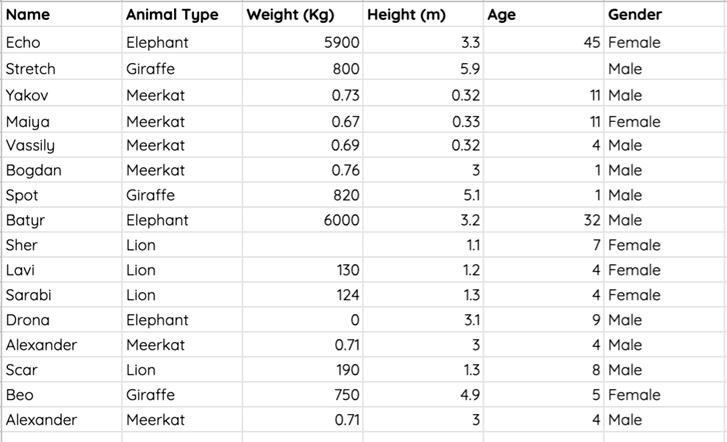This screenshot has height=442, width=727.
Task: Click Bogdan's height cell
Action: [423, 170]
